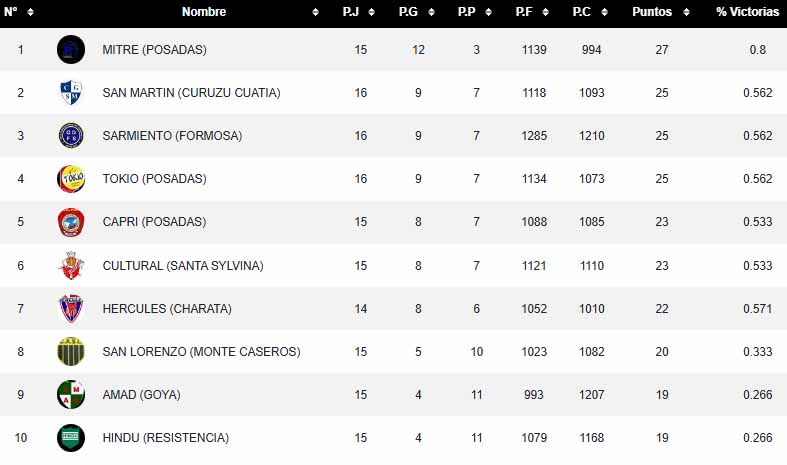Click the Hercules (Charata) team shield
Viewport: 787px width, 465px height.
pyautogui.click(x=71, y=309)
